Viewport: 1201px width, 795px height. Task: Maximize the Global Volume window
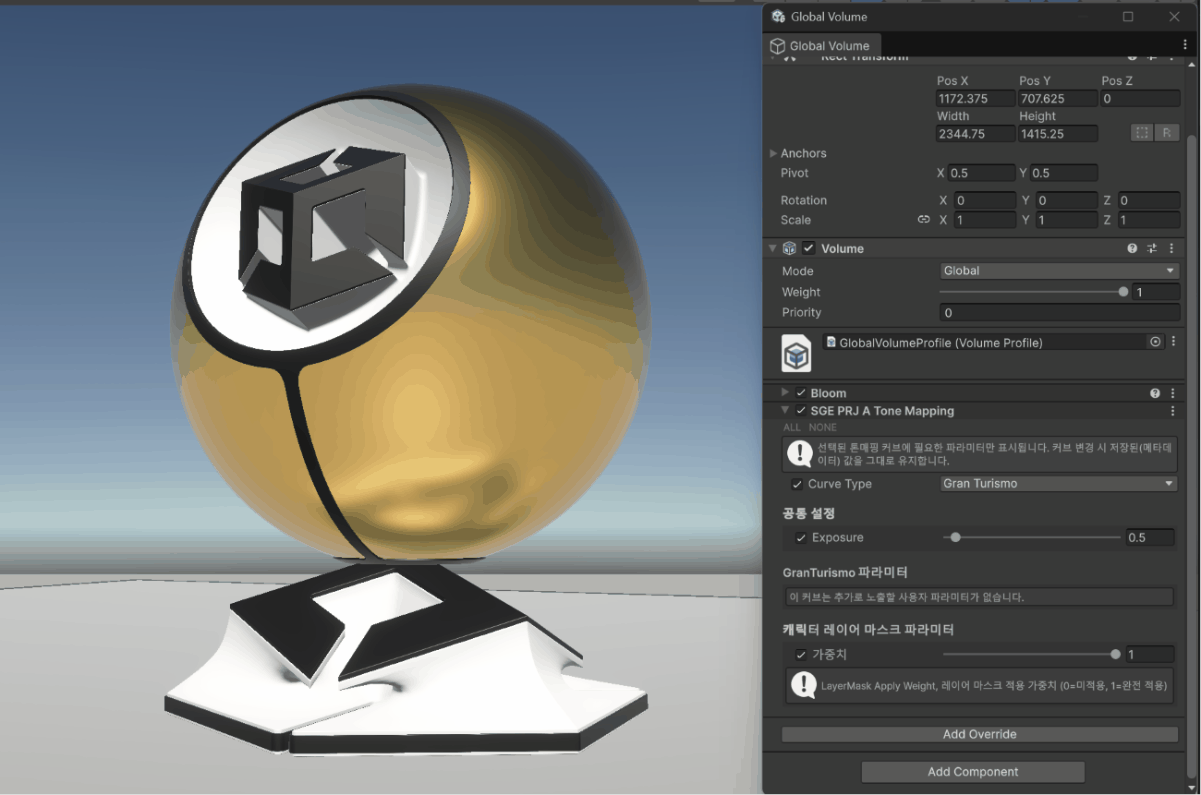click(x=1128, y=16)
